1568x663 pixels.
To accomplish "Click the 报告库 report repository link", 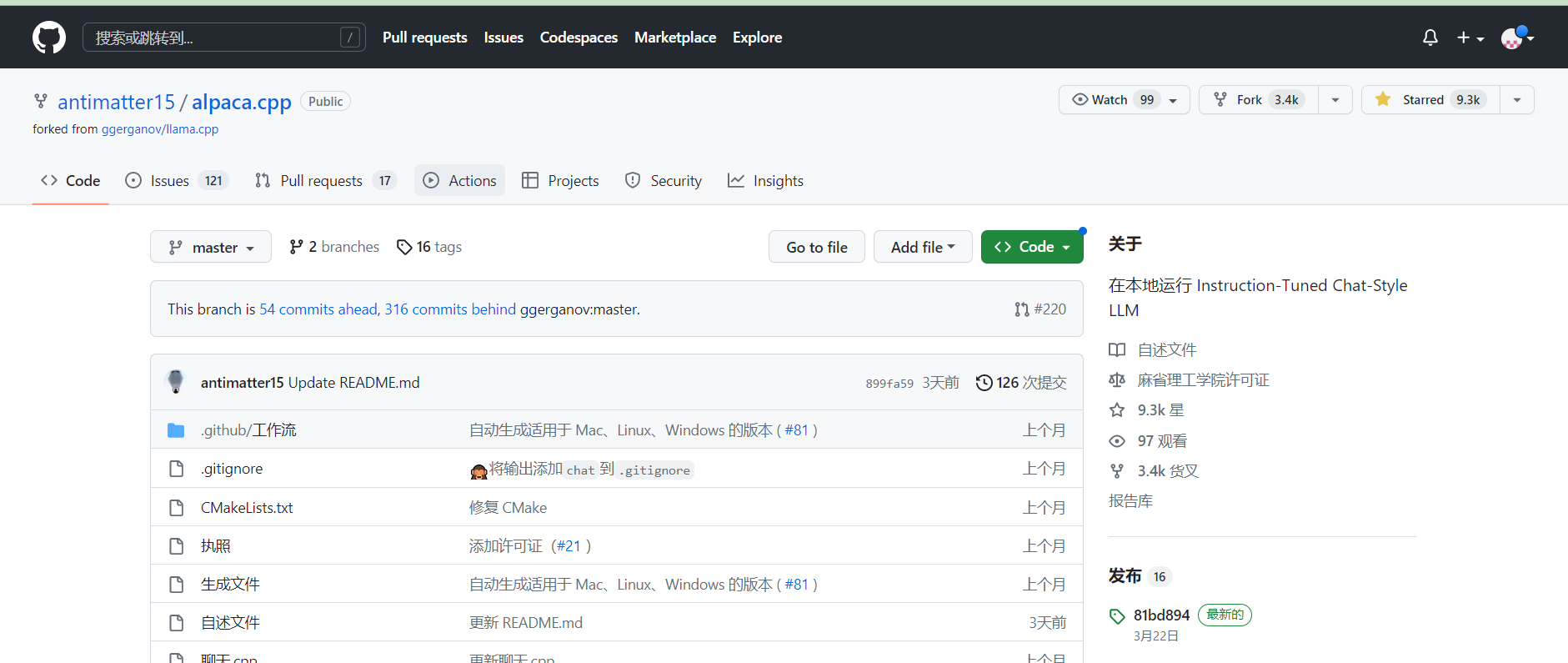I will [x=1130, y=501].
